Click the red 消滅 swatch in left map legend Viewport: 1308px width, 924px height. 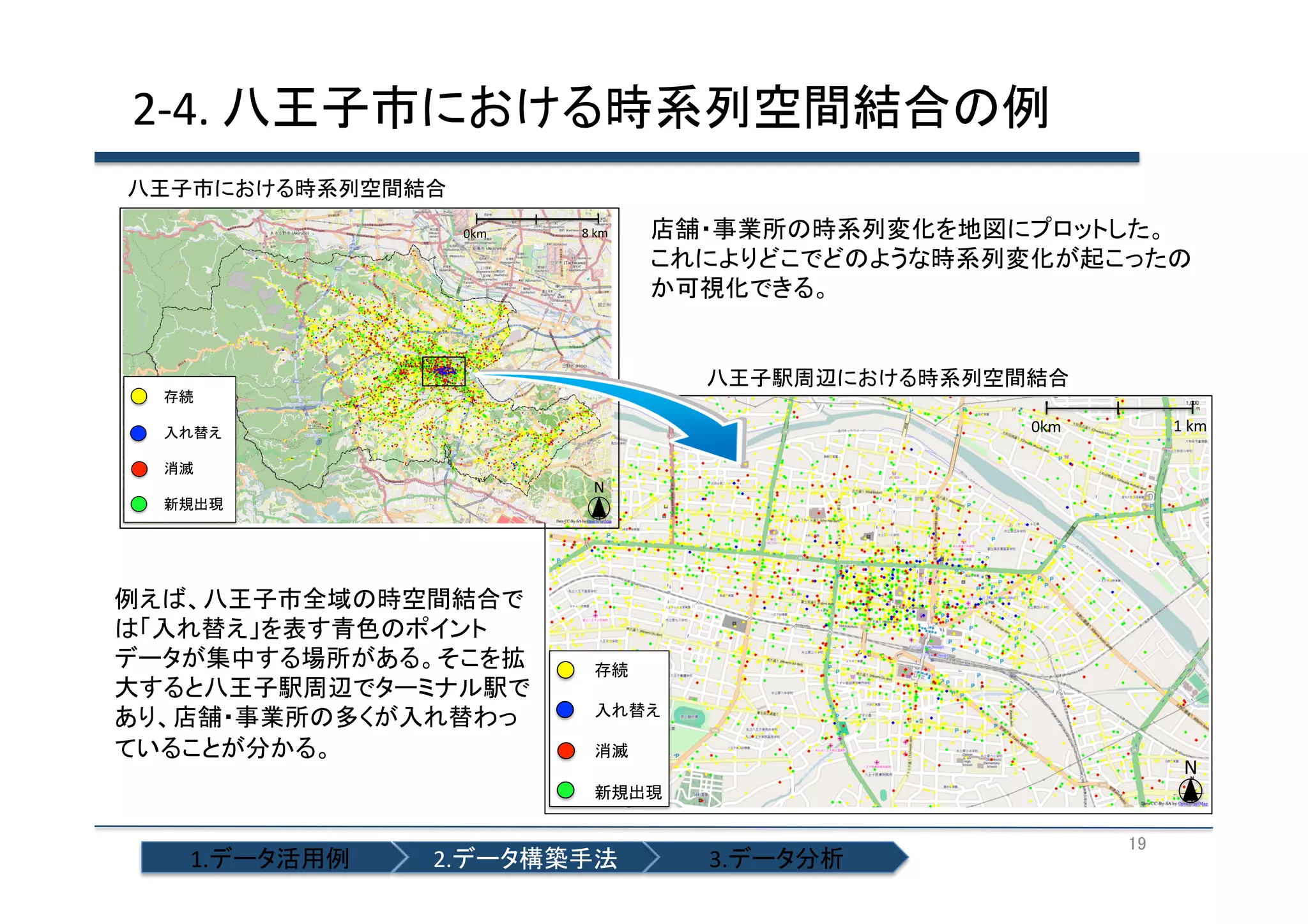coord(139,469)
